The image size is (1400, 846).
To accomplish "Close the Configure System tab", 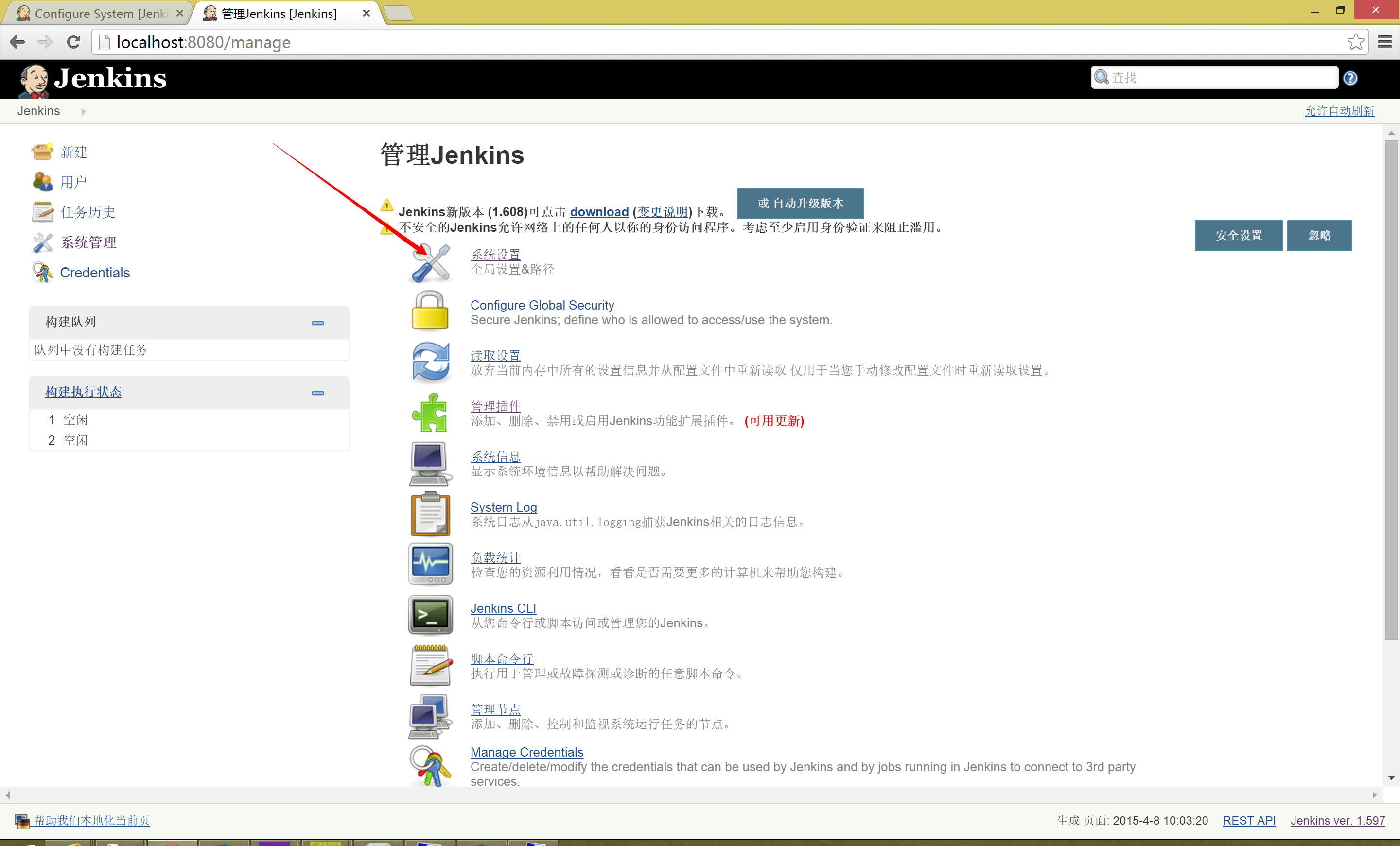I will pyautogui.click(x=179, y=13).
